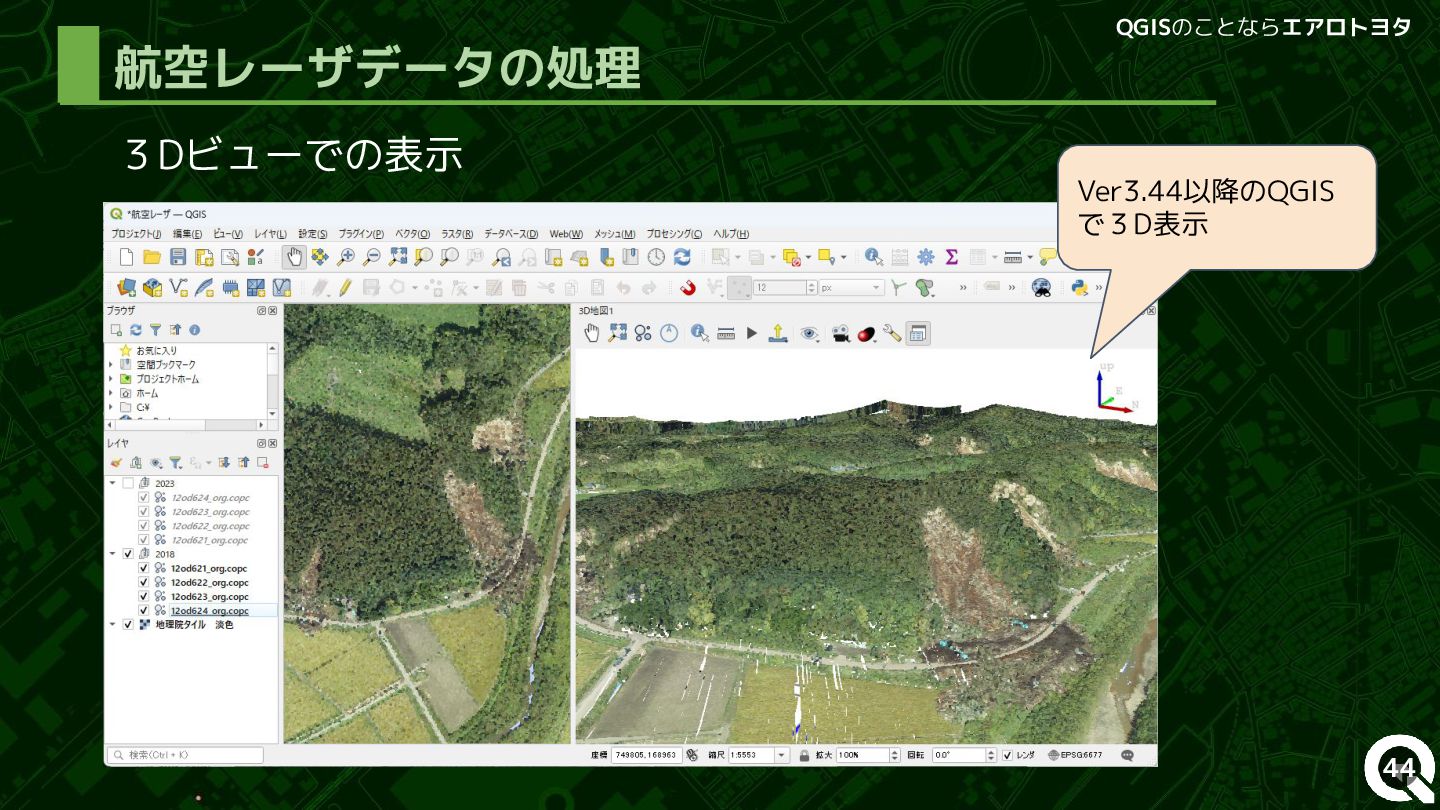Uncheck 12od621_org.copc under the 2018 group
Image resolution: width=1440 pixels, height=810 pixels.
pyautogui.click(x=143, y=568)
